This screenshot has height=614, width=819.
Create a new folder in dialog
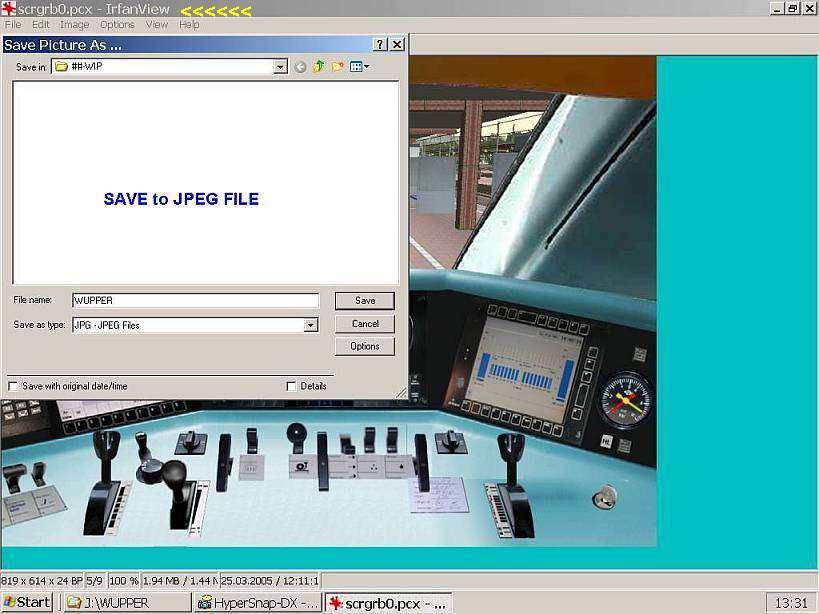pos(337,66)
